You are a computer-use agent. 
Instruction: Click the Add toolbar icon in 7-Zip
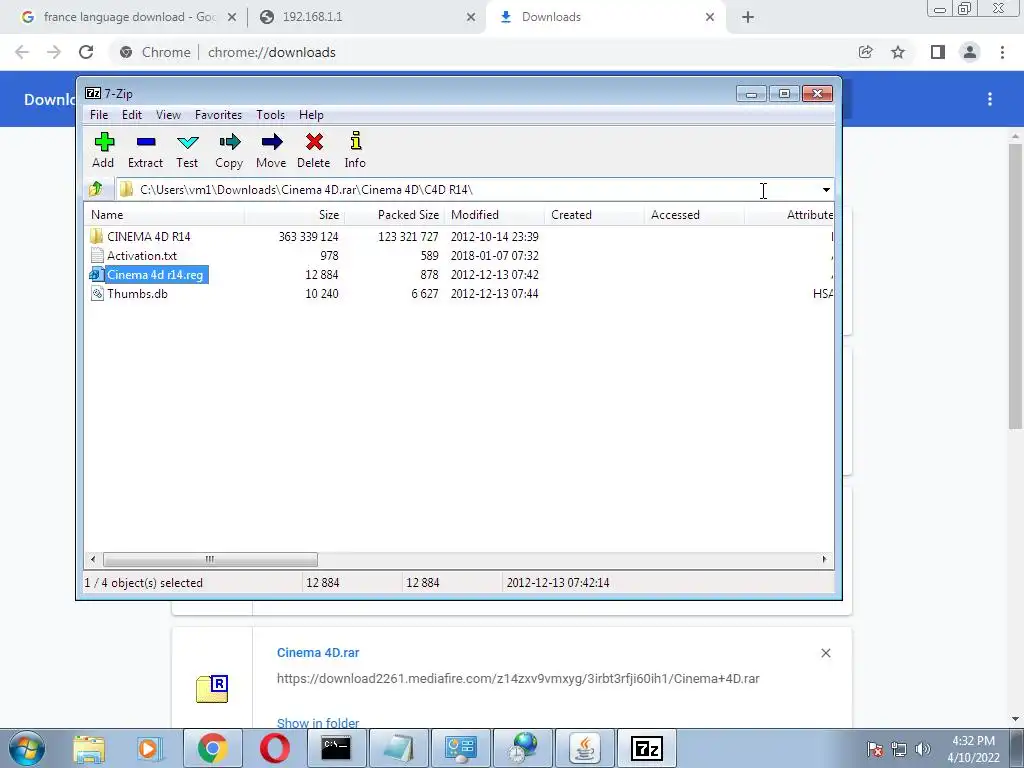(x=103, y=150)
